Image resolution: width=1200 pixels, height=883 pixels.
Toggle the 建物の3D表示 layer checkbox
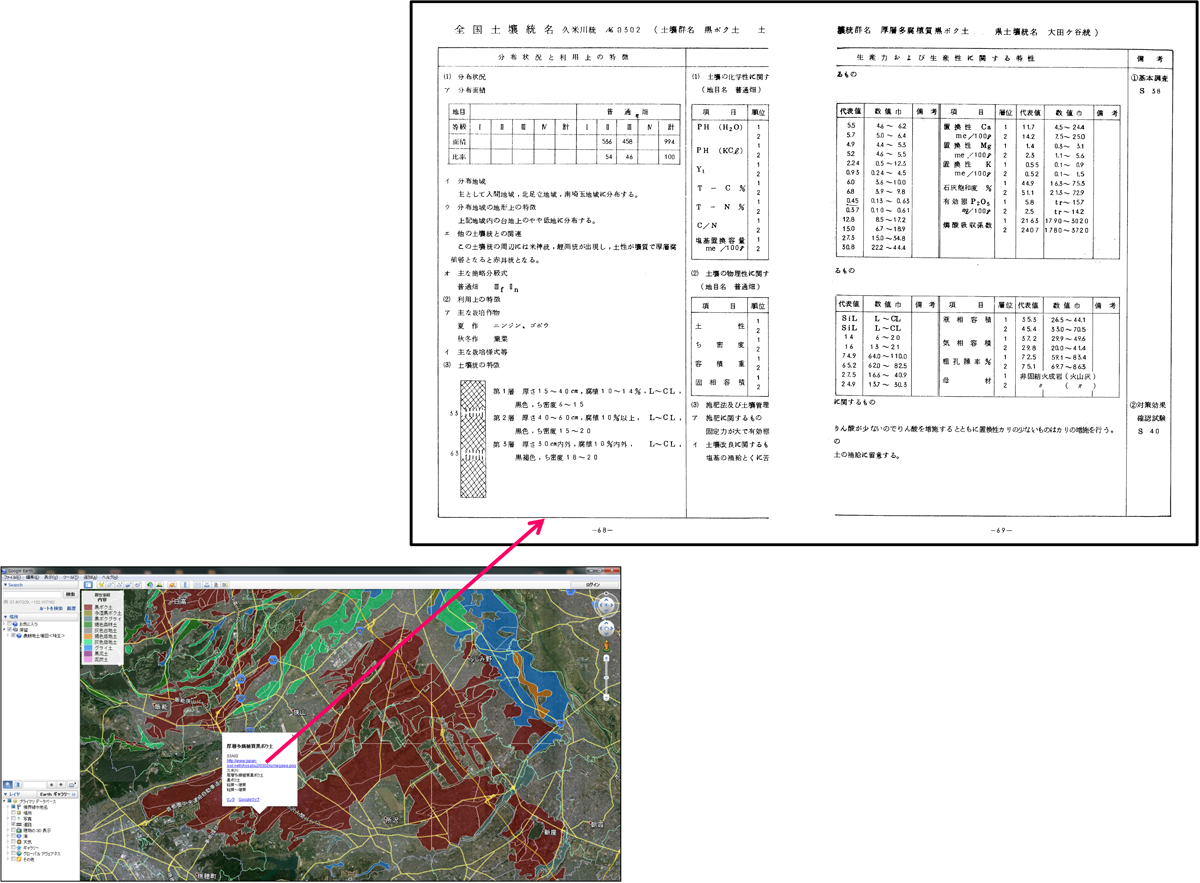point(13,830)
